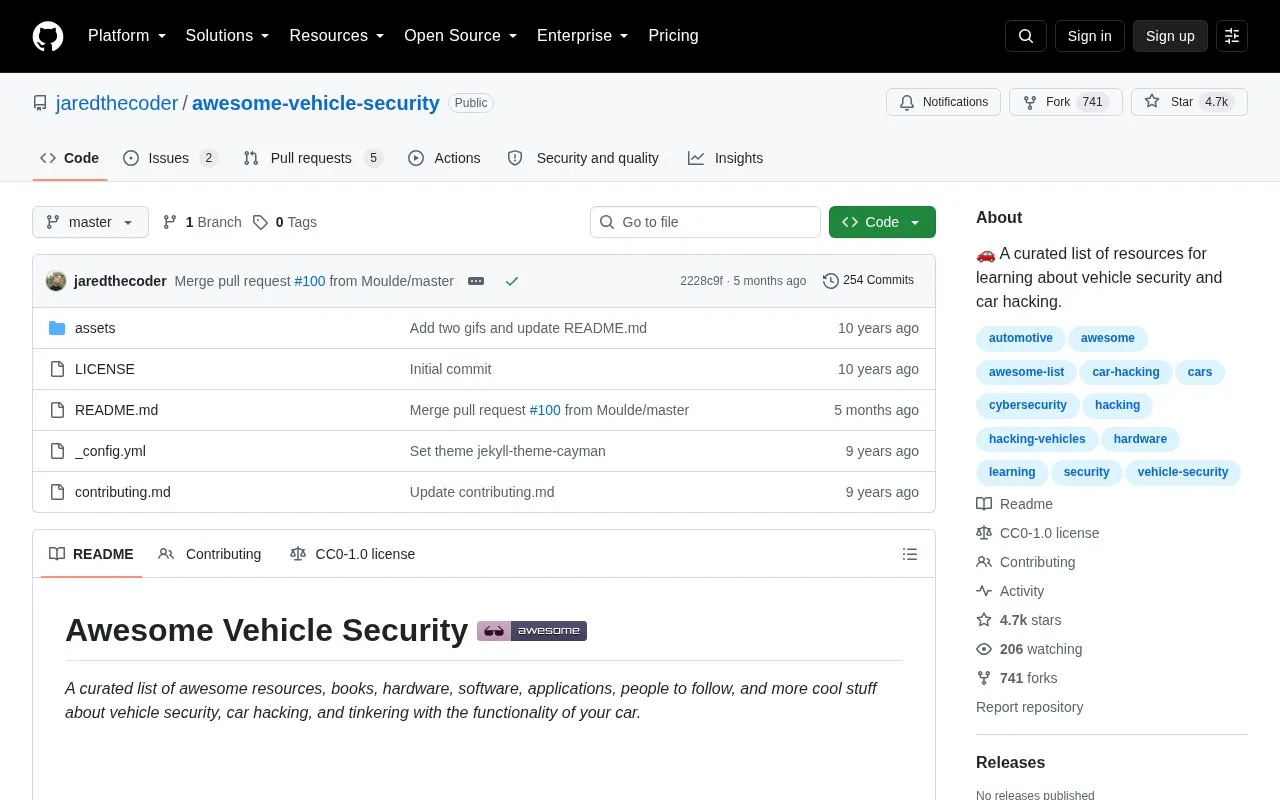Open the README.md file
Viewport: 1280px width, 800px height.
(x=116, y=410)
